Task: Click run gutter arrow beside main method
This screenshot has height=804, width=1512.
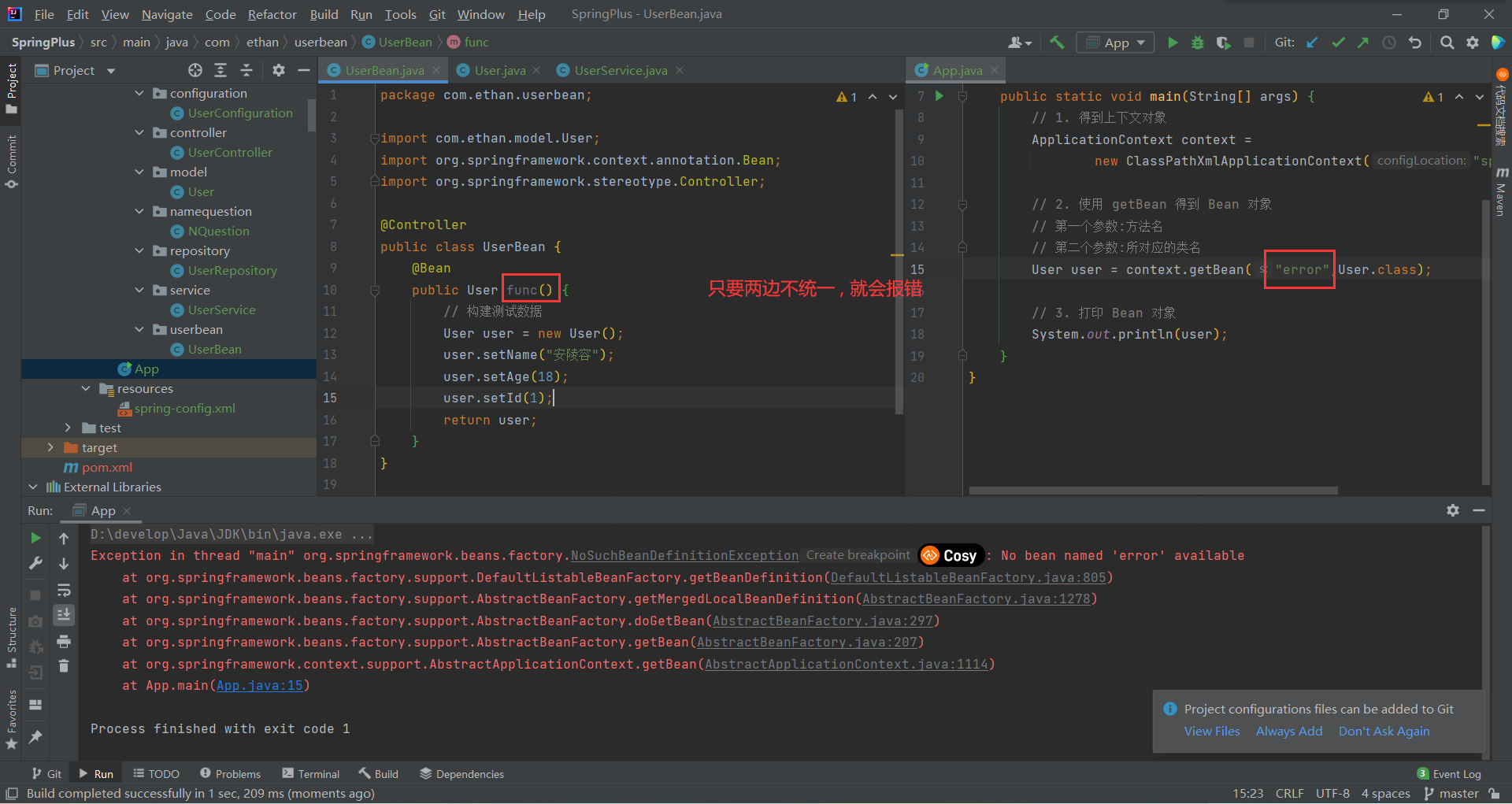Action: [939, 96]
